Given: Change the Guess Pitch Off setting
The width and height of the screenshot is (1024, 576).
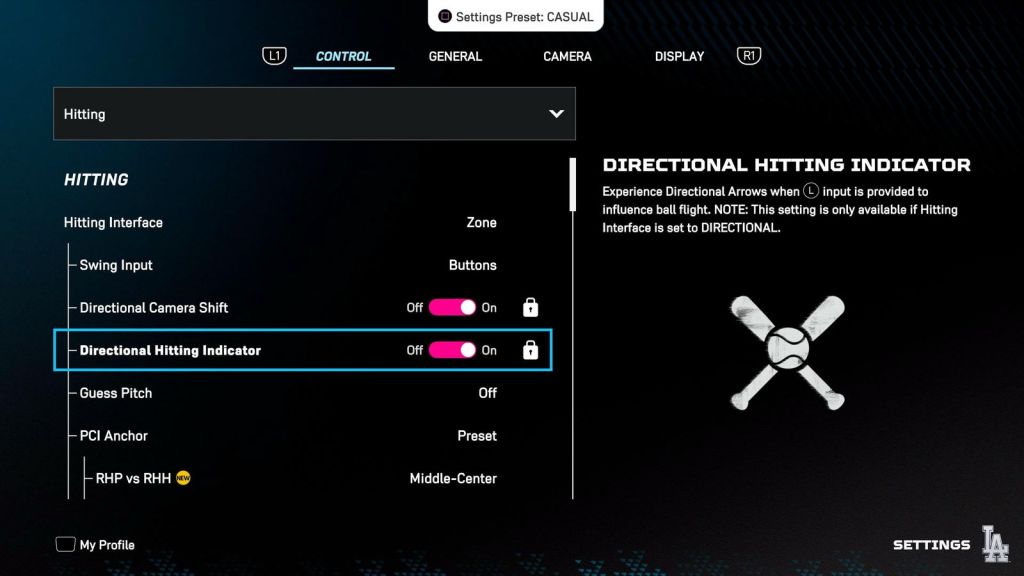Looking at the screenshot, I should [x=487, y=393].
